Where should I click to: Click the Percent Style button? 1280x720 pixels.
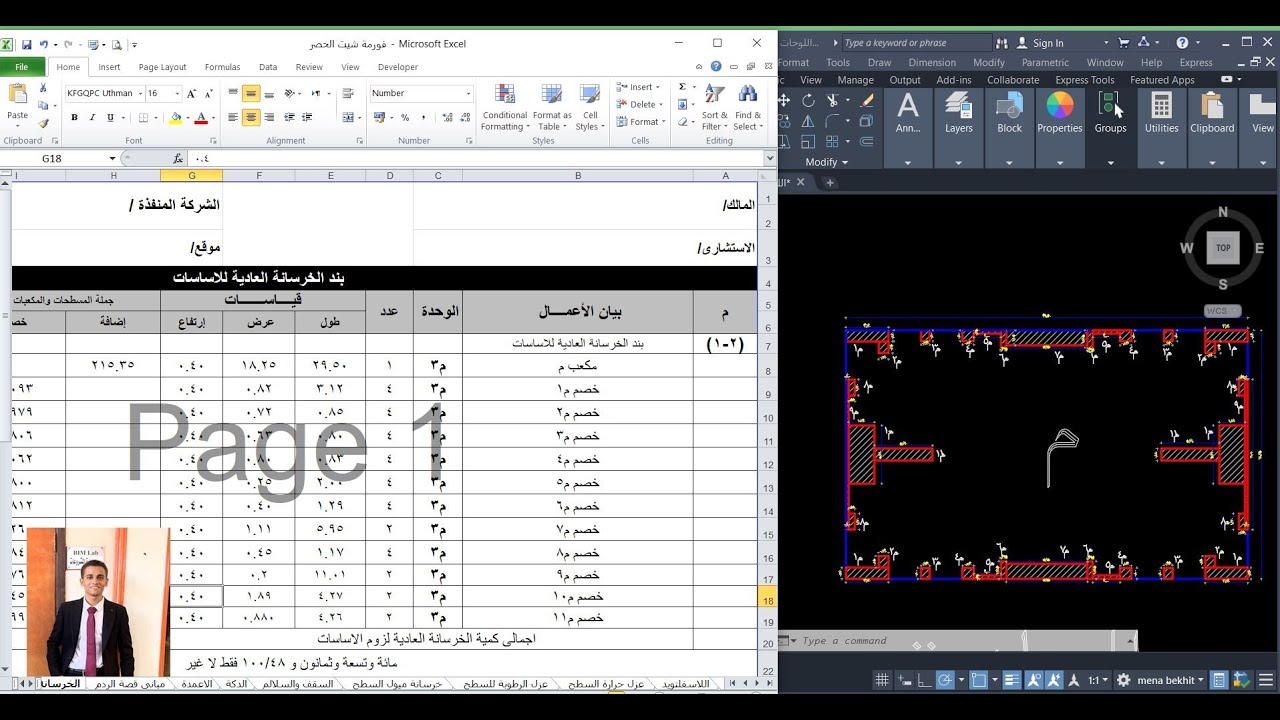(405, 117)
